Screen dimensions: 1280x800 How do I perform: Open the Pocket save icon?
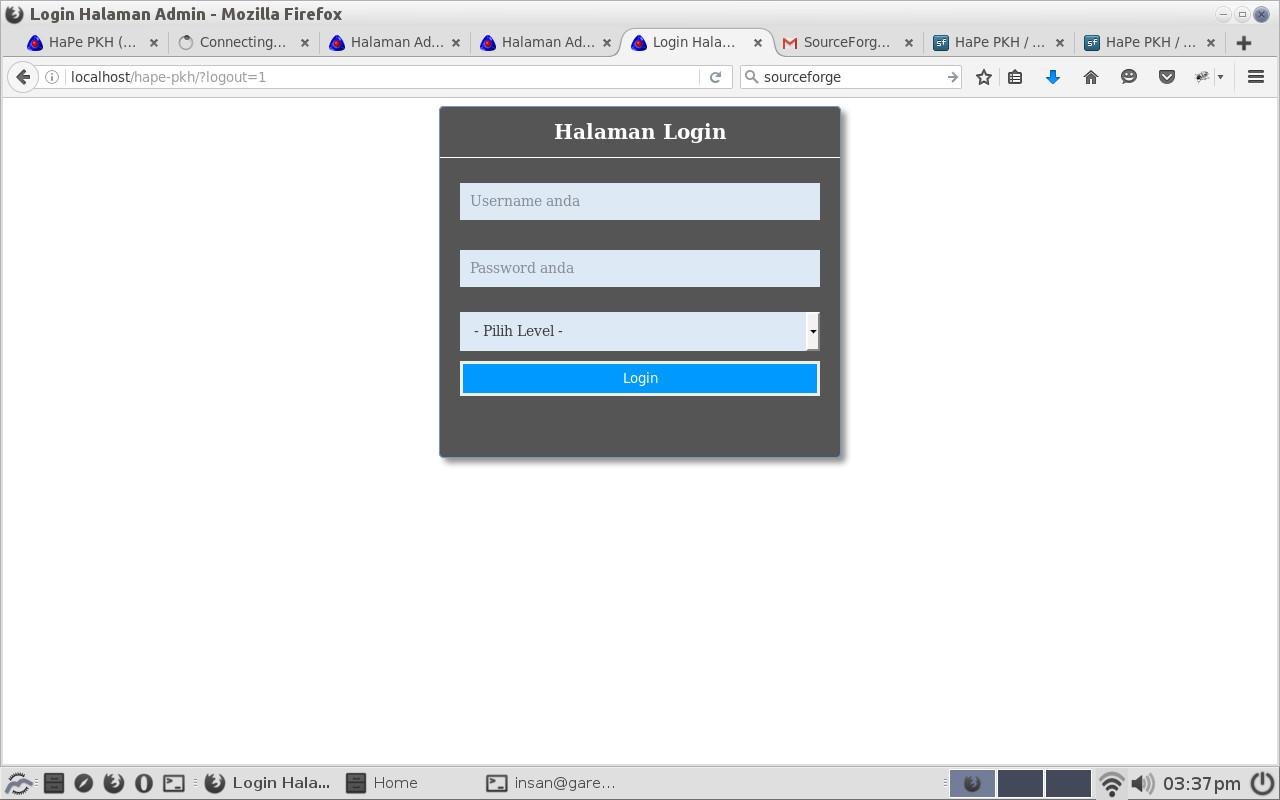coord(1167,77)
